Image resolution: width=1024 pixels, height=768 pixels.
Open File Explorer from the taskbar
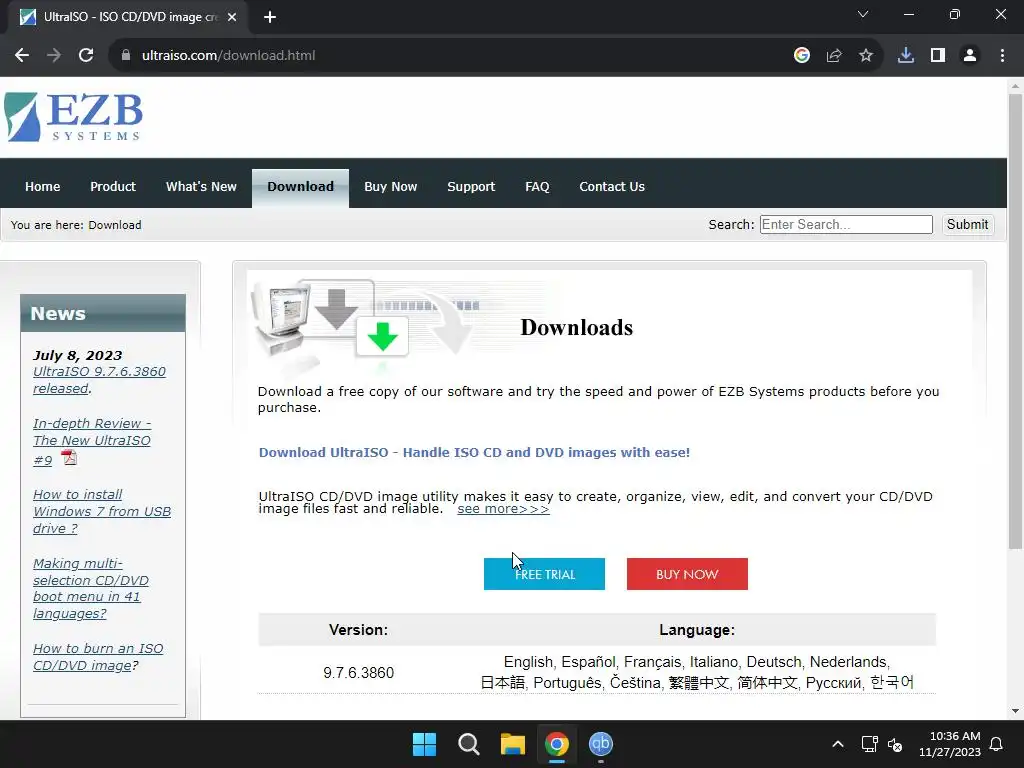coord(513,744)
